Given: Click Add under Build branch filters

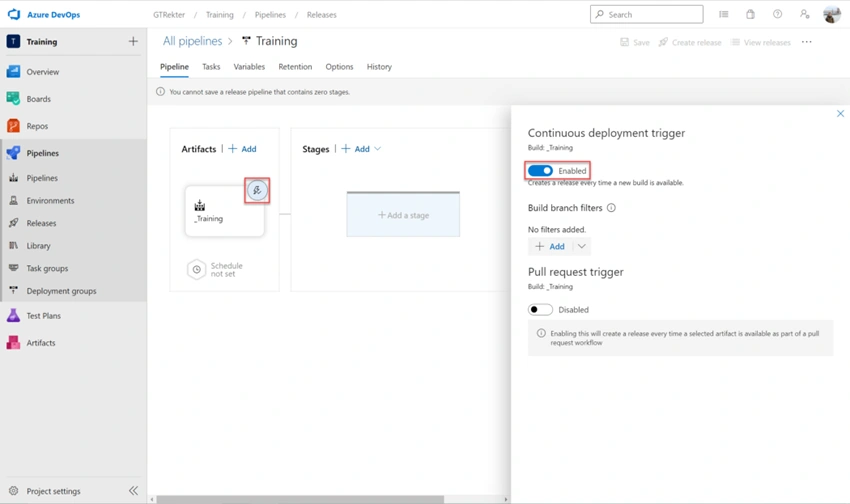Looking at the screenshot, I should 550,246.
